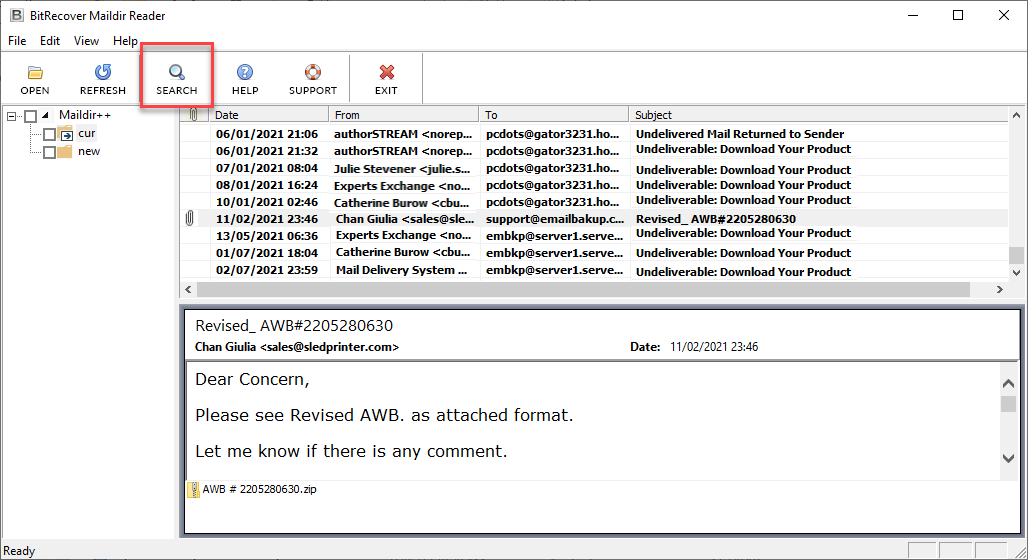Open the HELP question mark icon
This screenshot has height=560, width=1028.
point(245,72)
